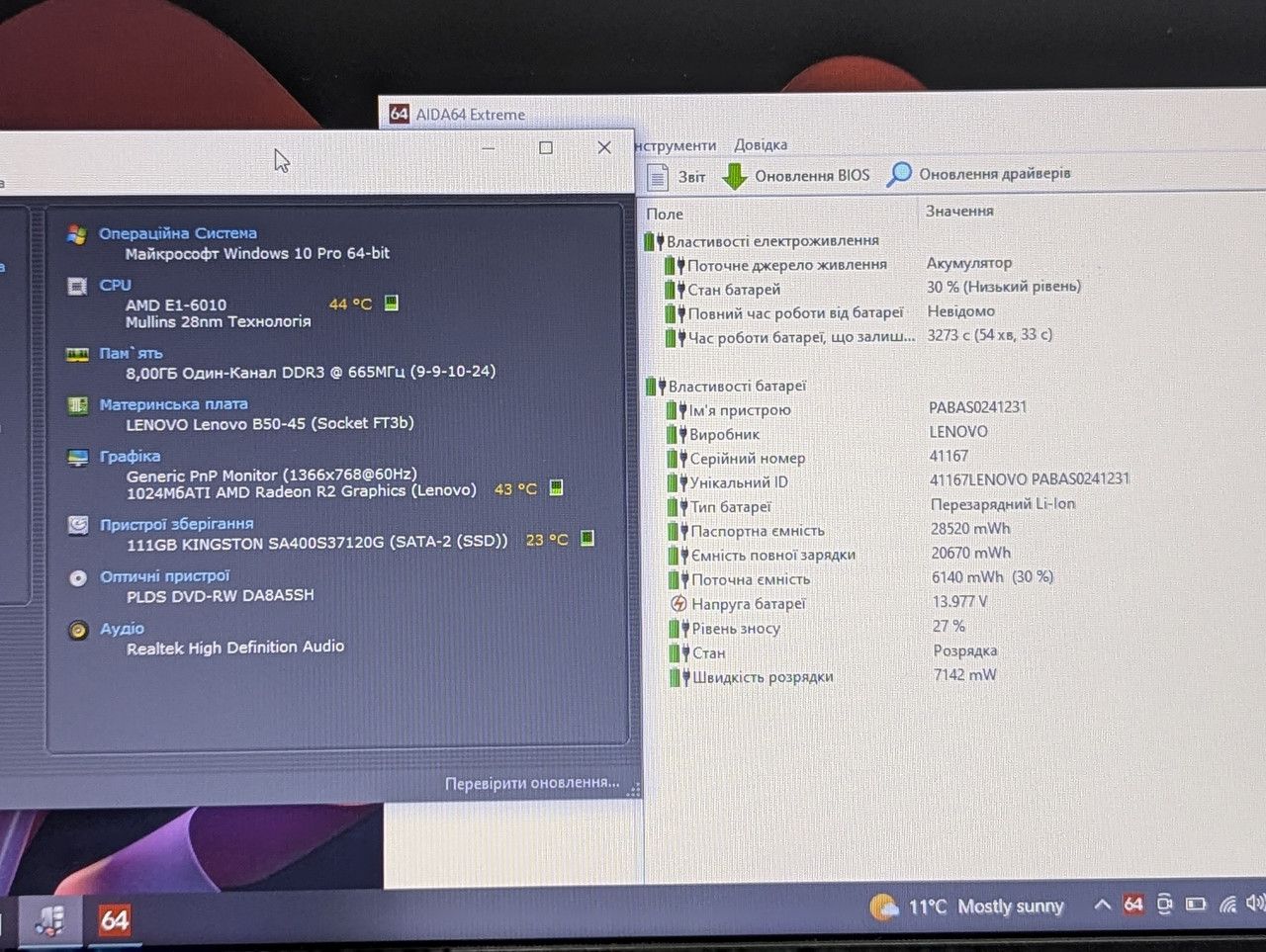Click the Напруга батареї voltage icon
1266x952 pixels.
coord(678,604)
